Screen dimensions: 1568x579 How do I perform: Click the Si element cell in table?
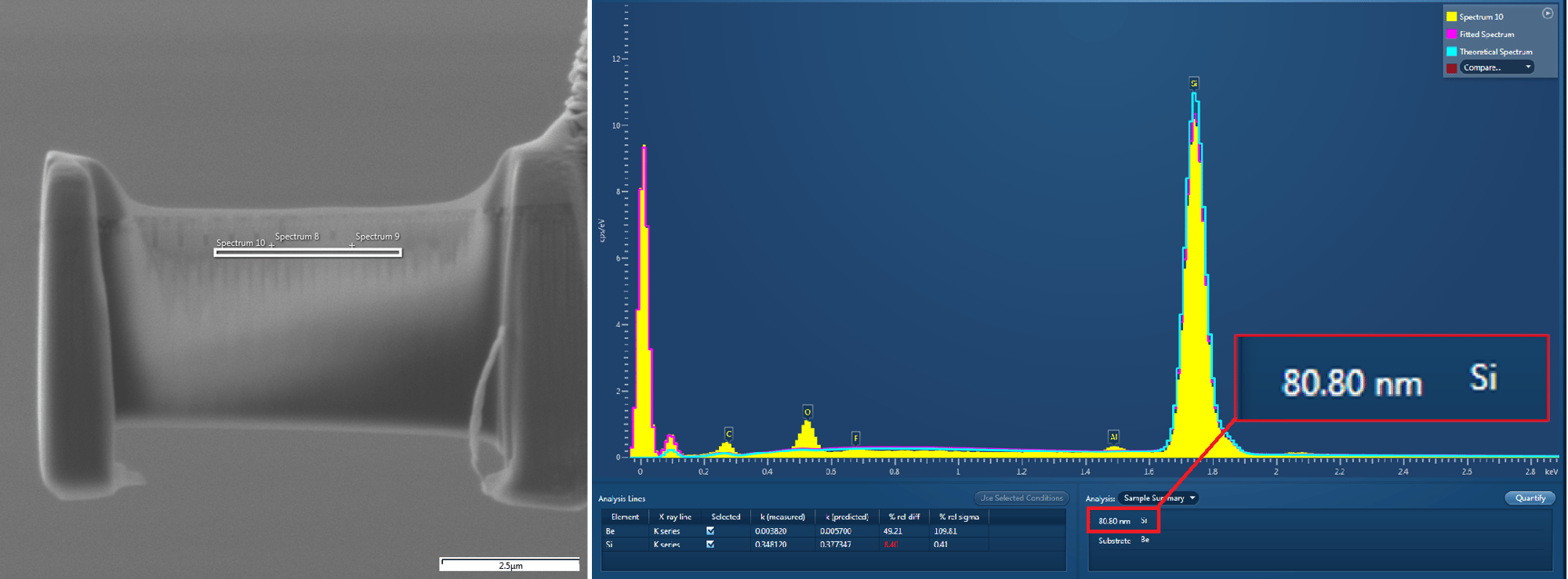click(609, 545)
